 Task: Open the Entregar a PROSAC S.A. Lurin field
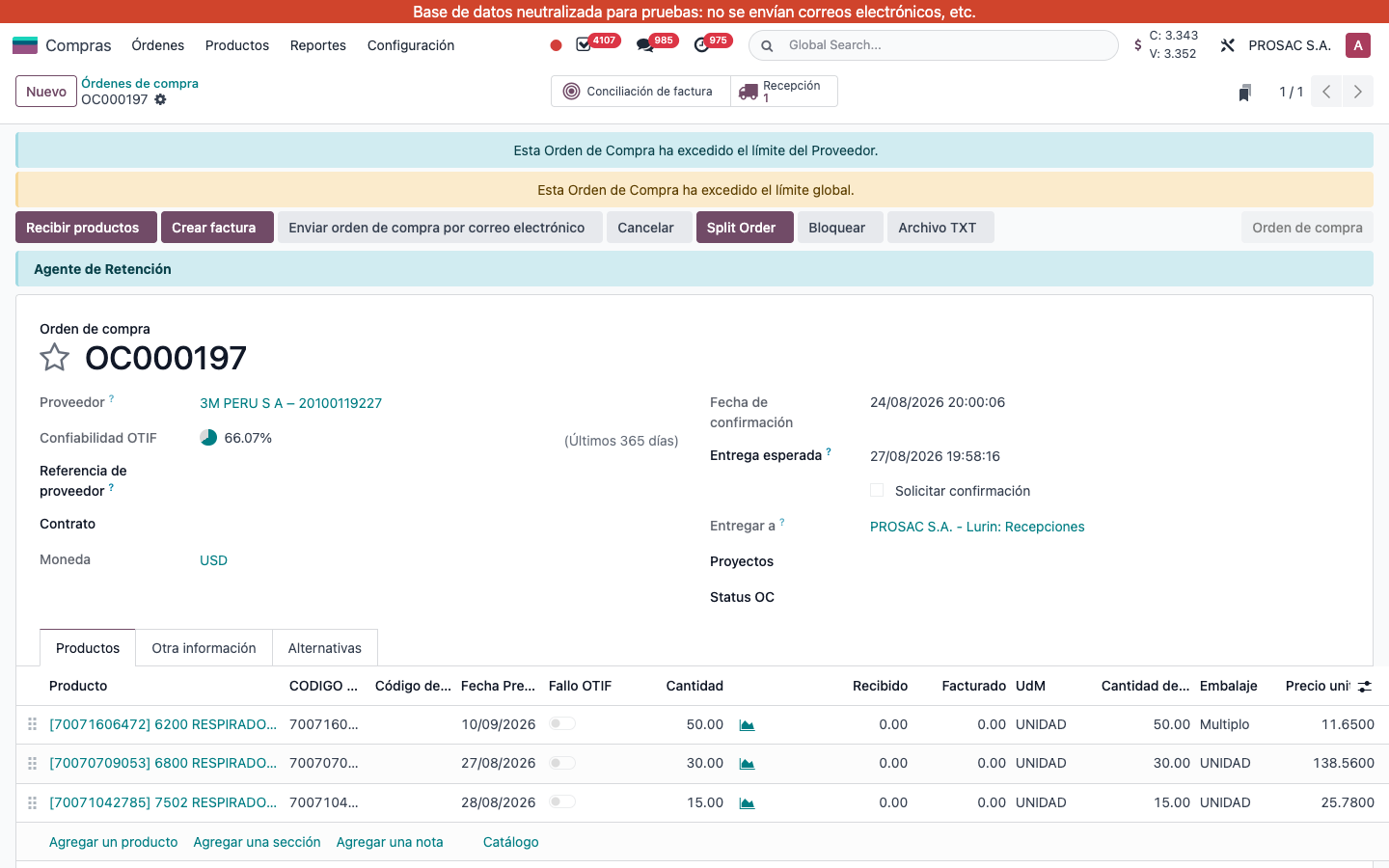pyautogui.click(x=977, y=527)
